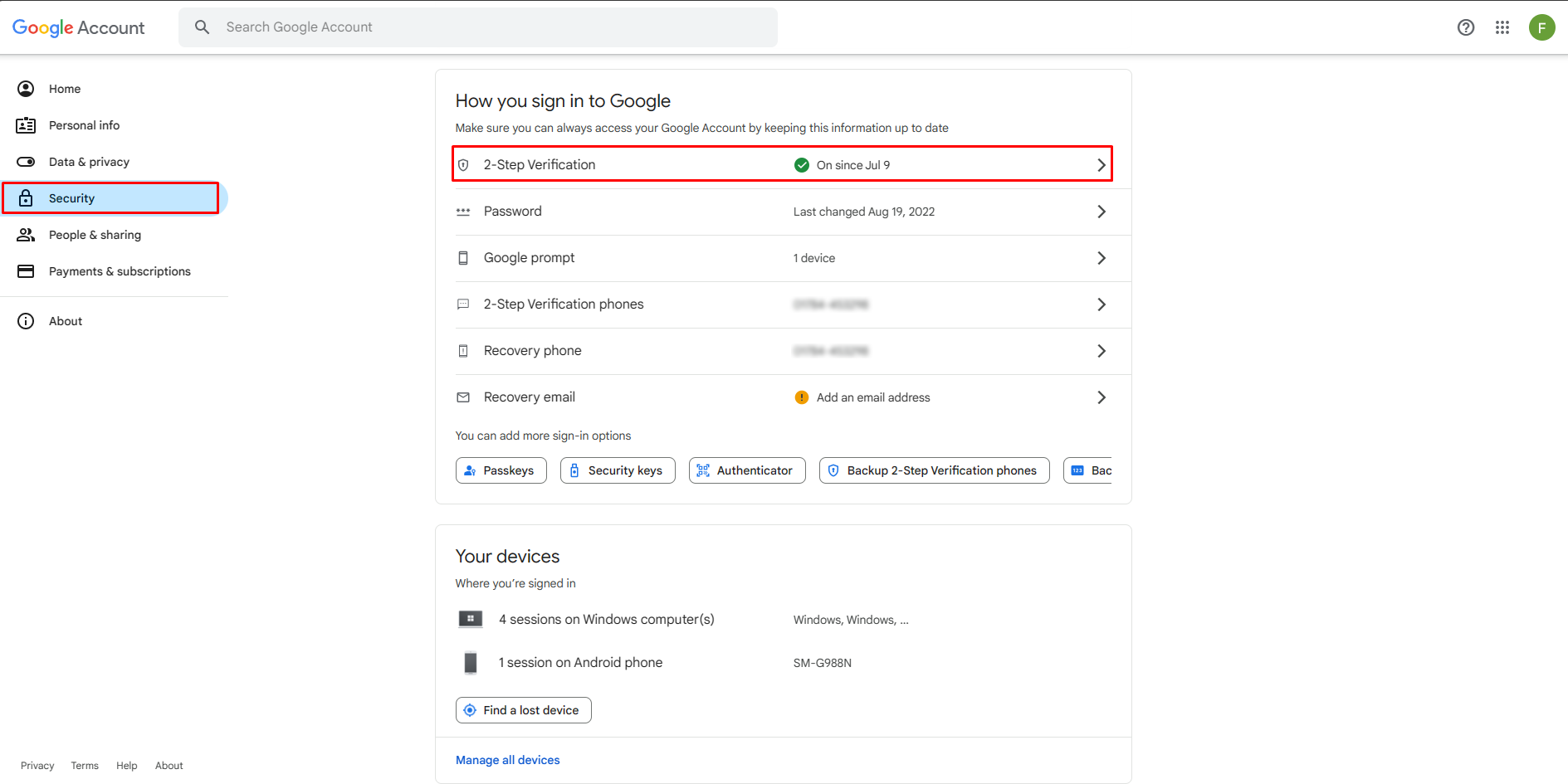This screenshot has height=784, width=1568.
Task: Click the Home sidebar icon
Action: (26, 89)
